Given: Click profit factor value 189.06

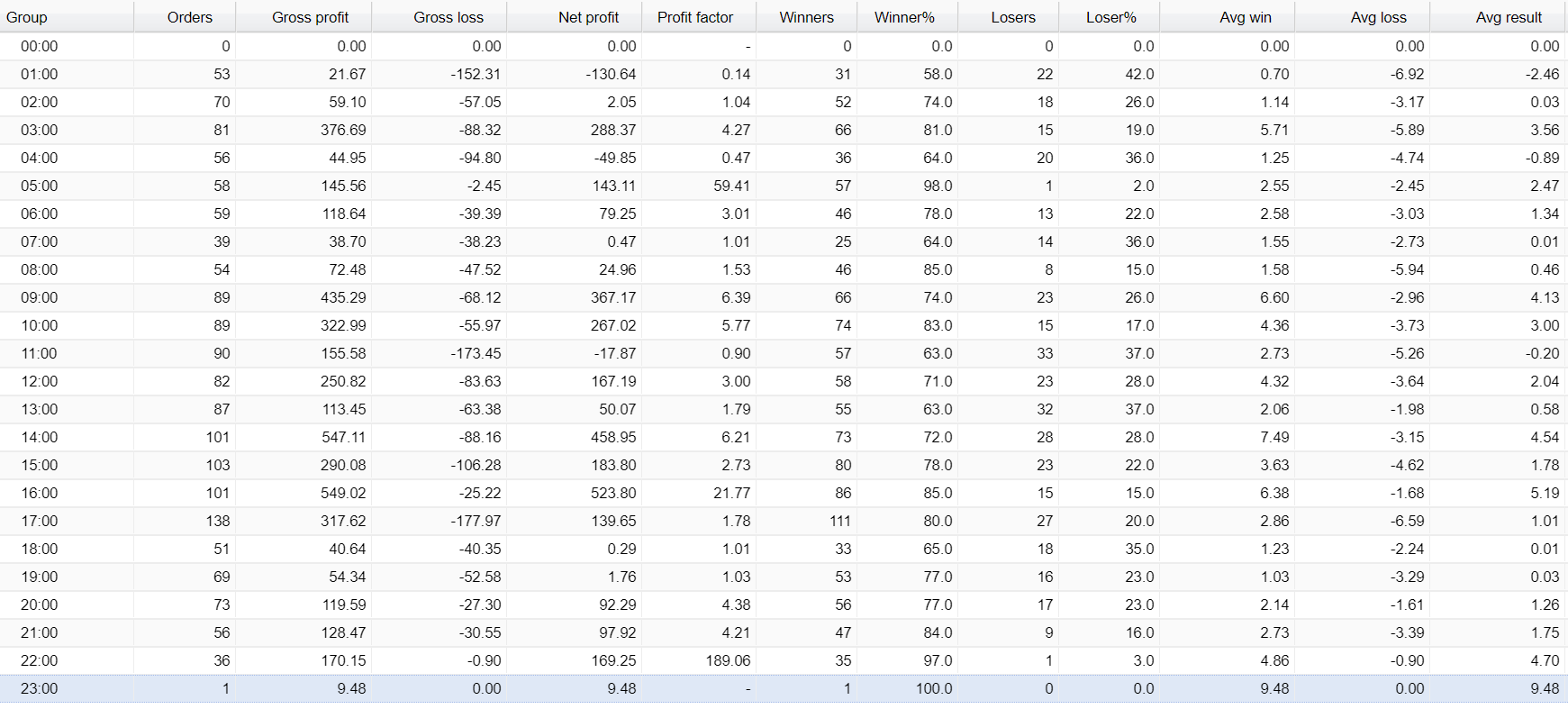Looking at the screenshot, I should pyautogui.click(x=728, y=660).
